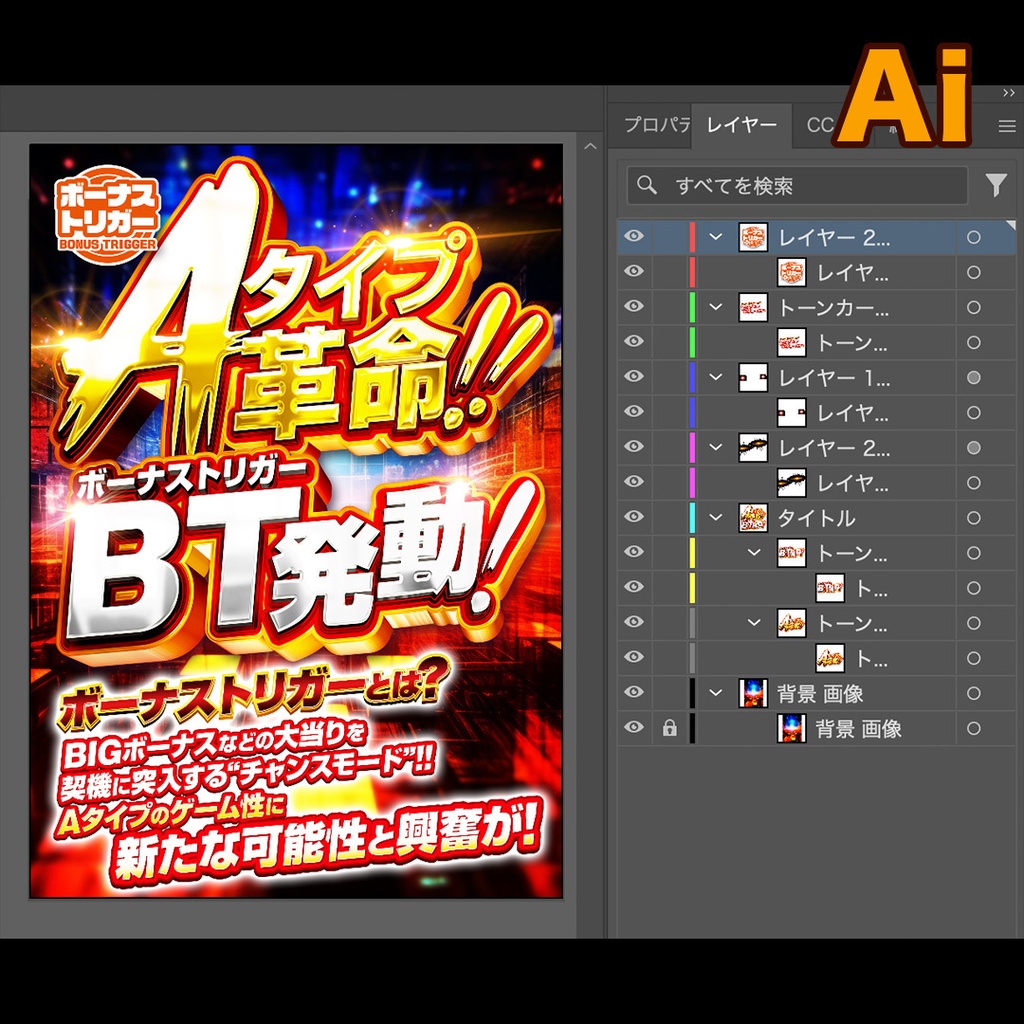The width and height of the screenshot is (1024, 1024).
Task: Collapse the トーンカー layer group
Action: (713, 308)
